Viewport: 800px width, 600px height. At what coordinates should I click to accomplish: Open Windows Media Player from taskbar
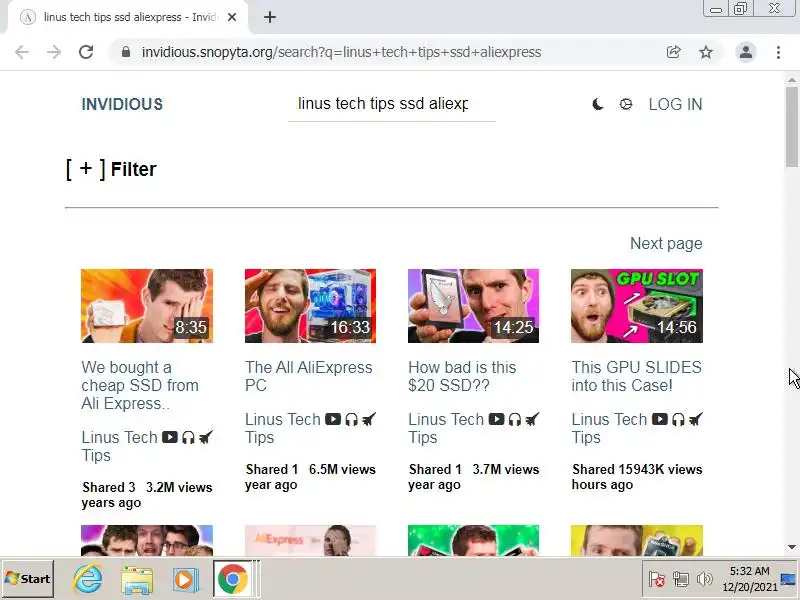[x=184, y=579]
